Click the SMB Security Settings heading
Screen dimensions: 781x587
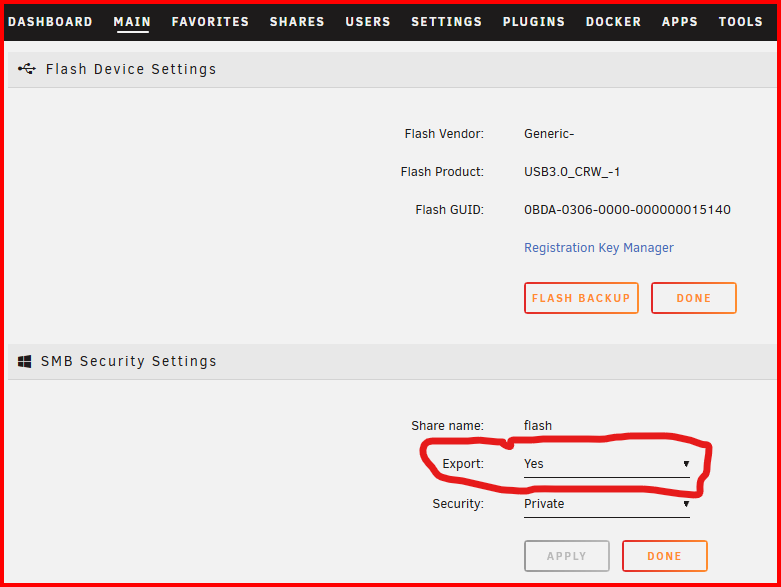click(129, 361)
